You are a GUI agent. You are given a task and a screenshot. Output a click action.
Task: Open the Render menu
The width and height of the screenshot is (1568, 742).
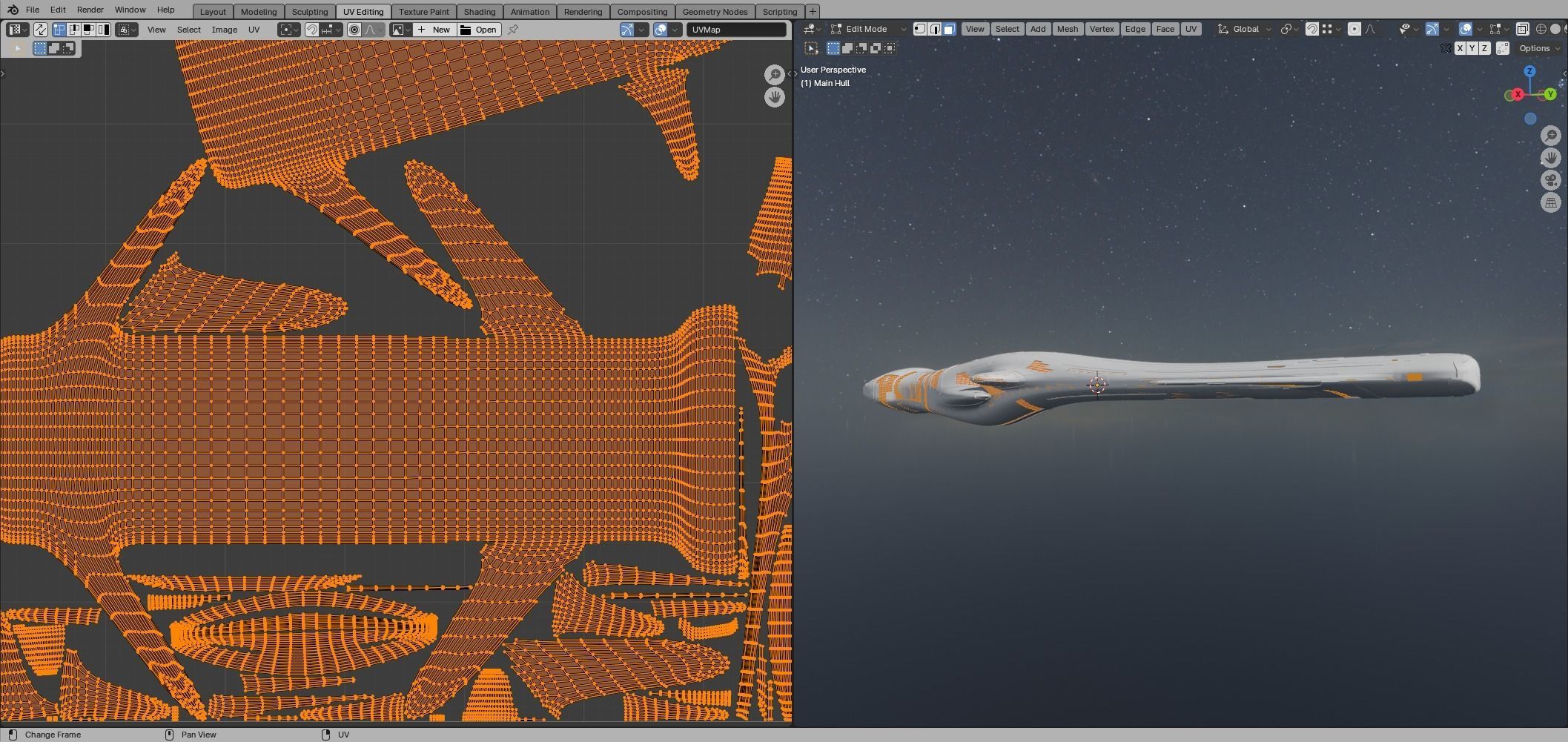click(90, 10)
